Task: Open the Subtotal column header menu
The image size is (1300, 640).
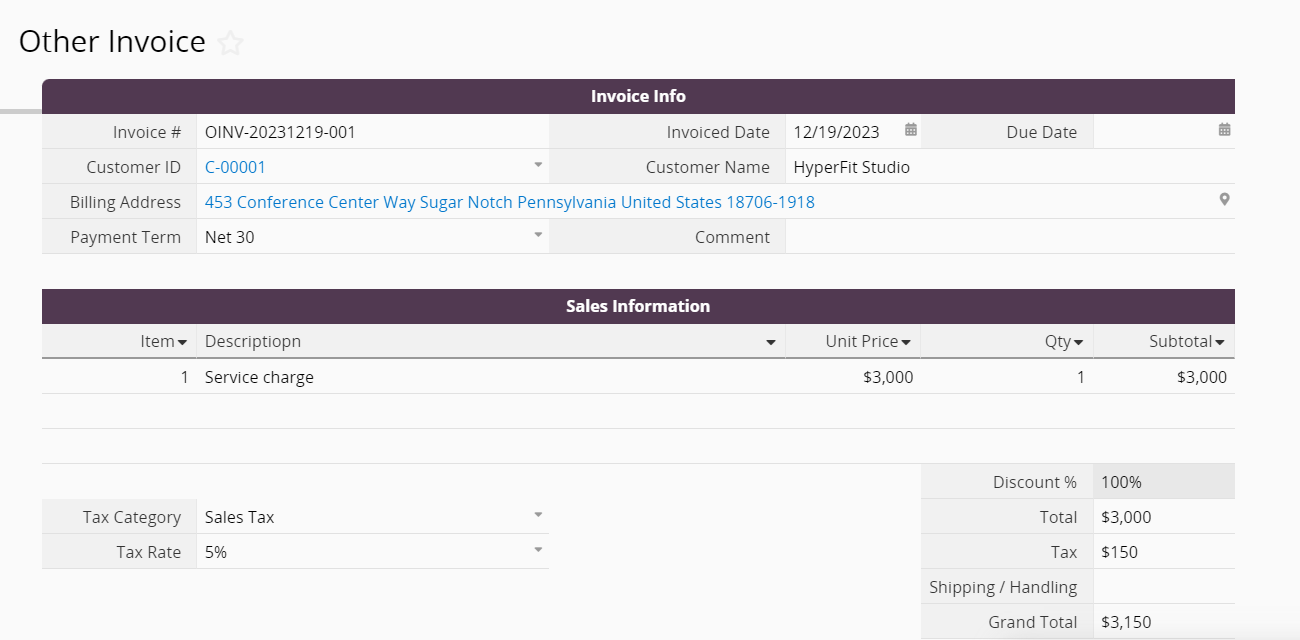Action: [1220, 343]
